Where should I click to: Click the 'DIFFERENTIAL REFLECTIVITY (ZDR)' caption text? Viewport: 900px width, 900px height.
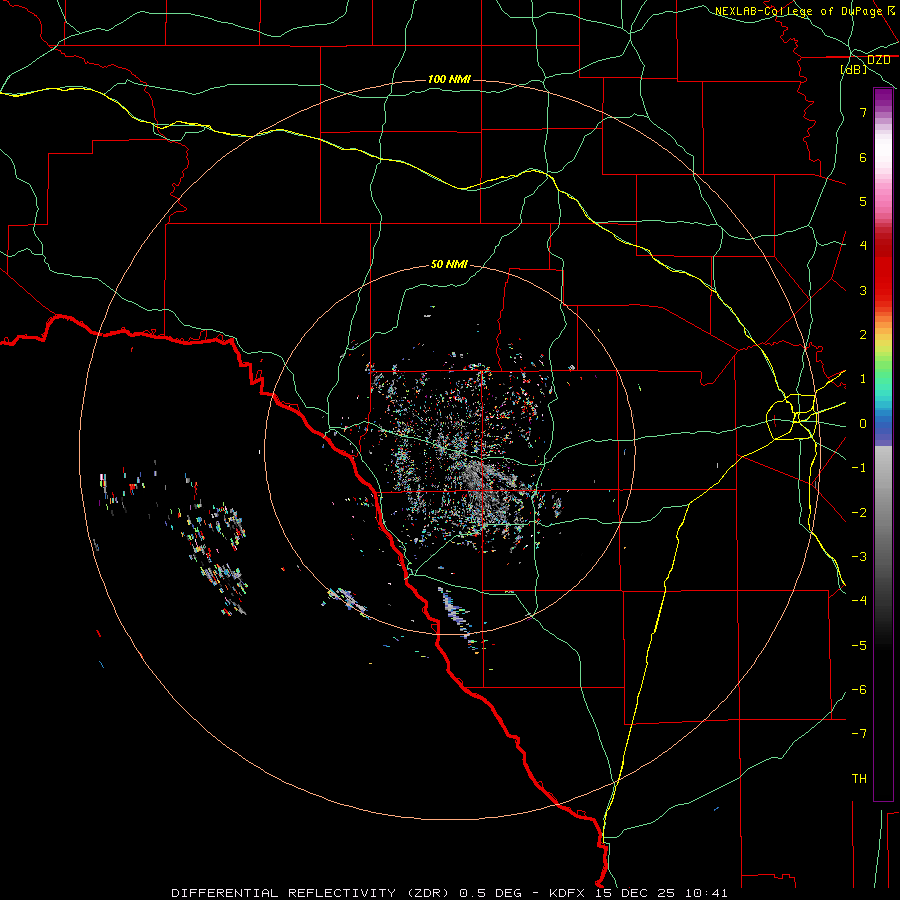click(312, 893)
